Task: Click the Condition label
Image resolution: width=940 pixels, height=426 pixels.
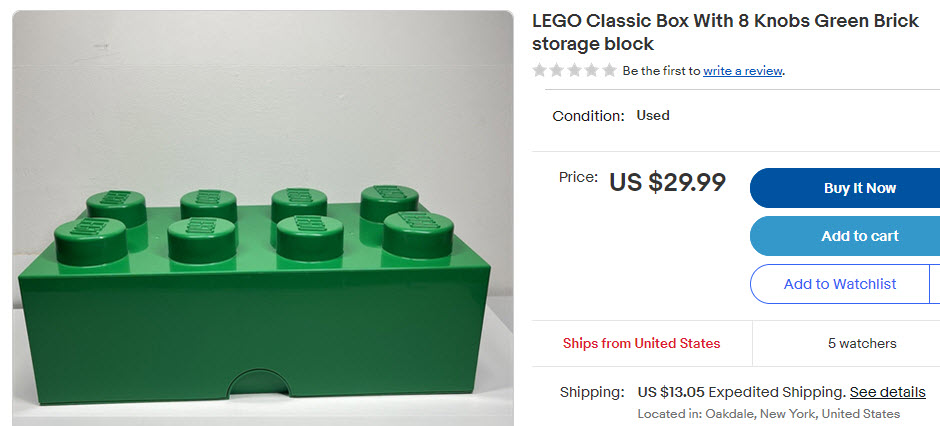Action: coord(588,116)
